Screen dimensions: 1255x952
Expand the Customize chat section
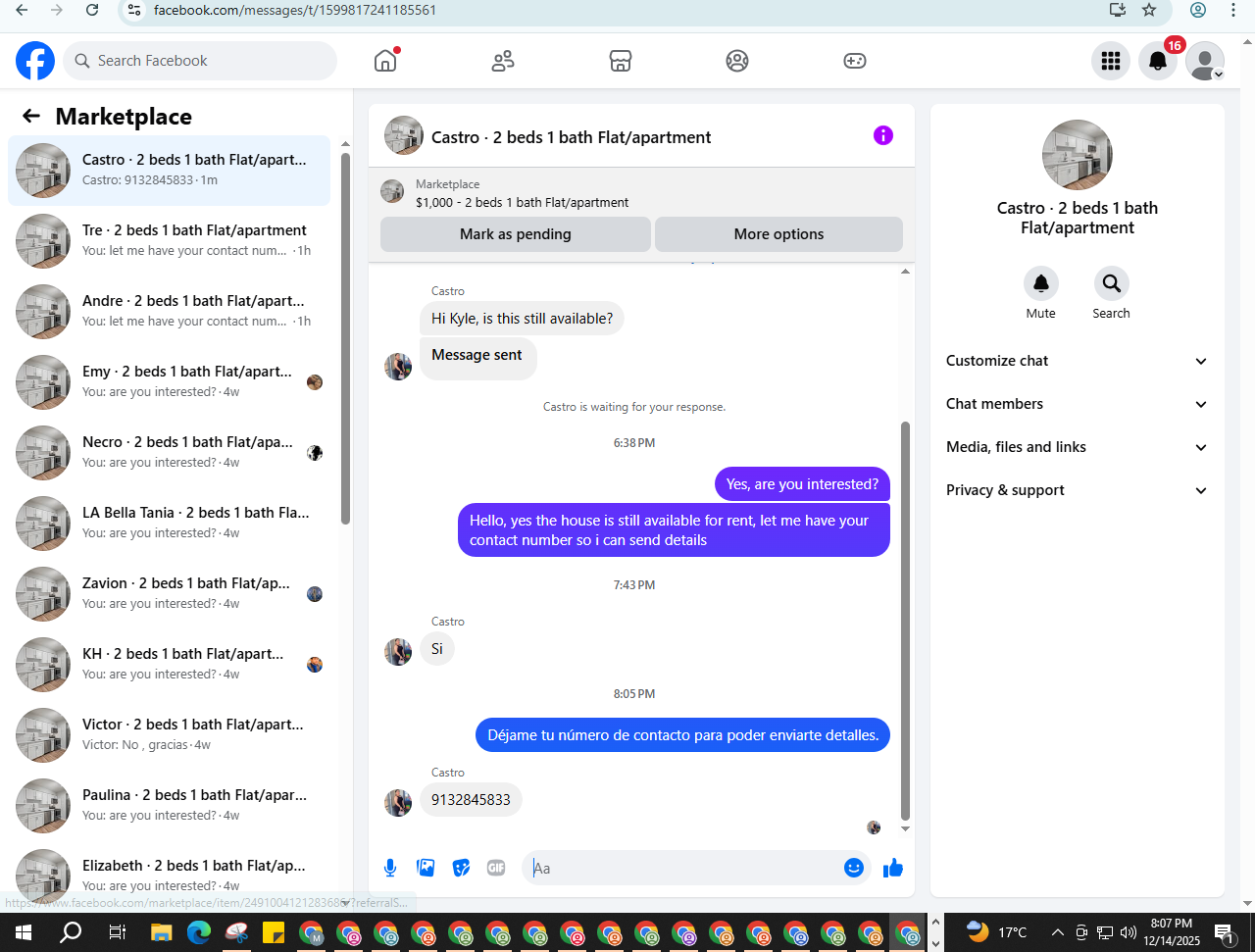[x=1077, y=361]
